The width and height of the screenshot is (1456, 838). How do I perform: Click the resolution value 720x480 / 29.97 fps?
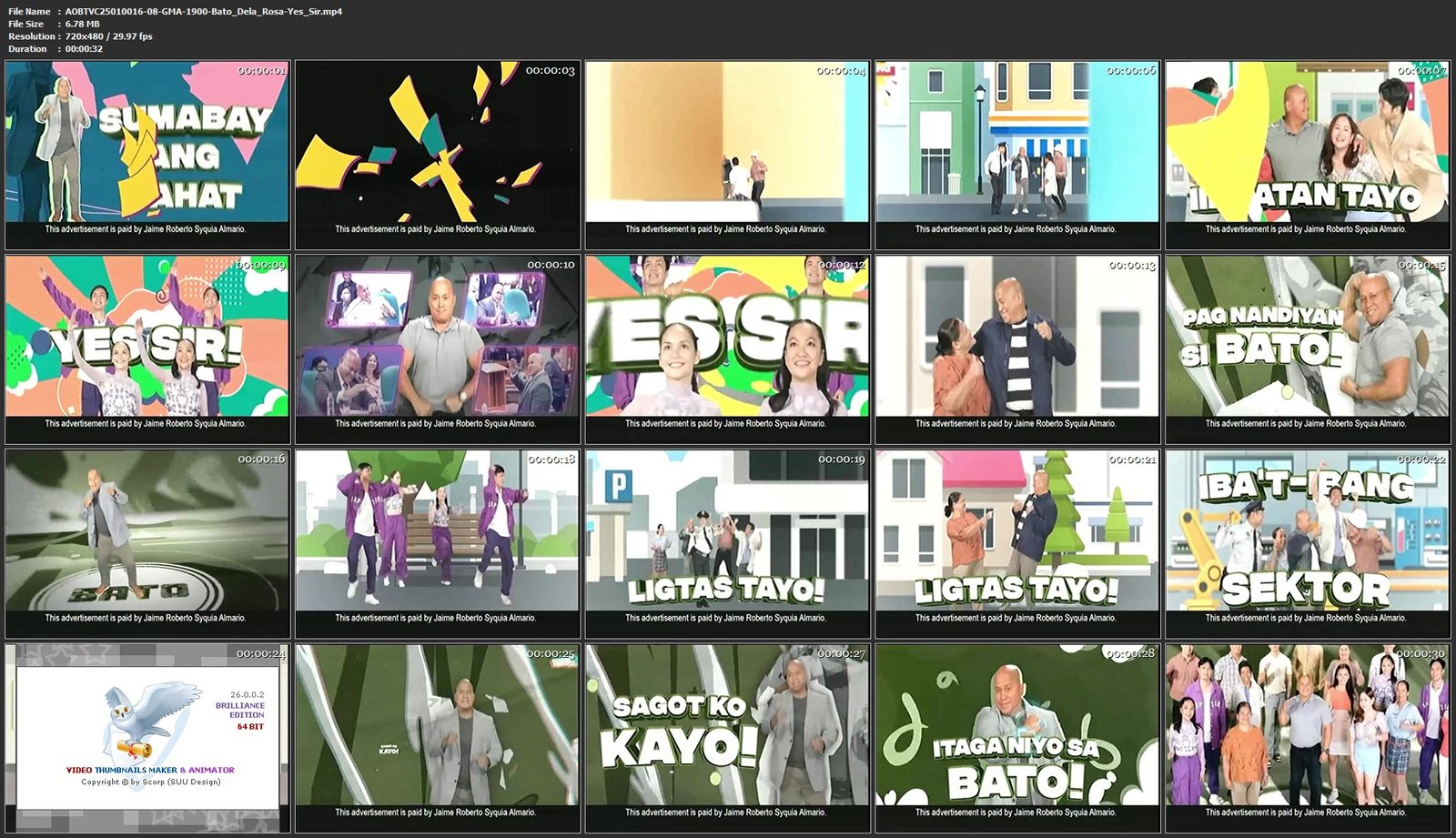click(109, 36)
